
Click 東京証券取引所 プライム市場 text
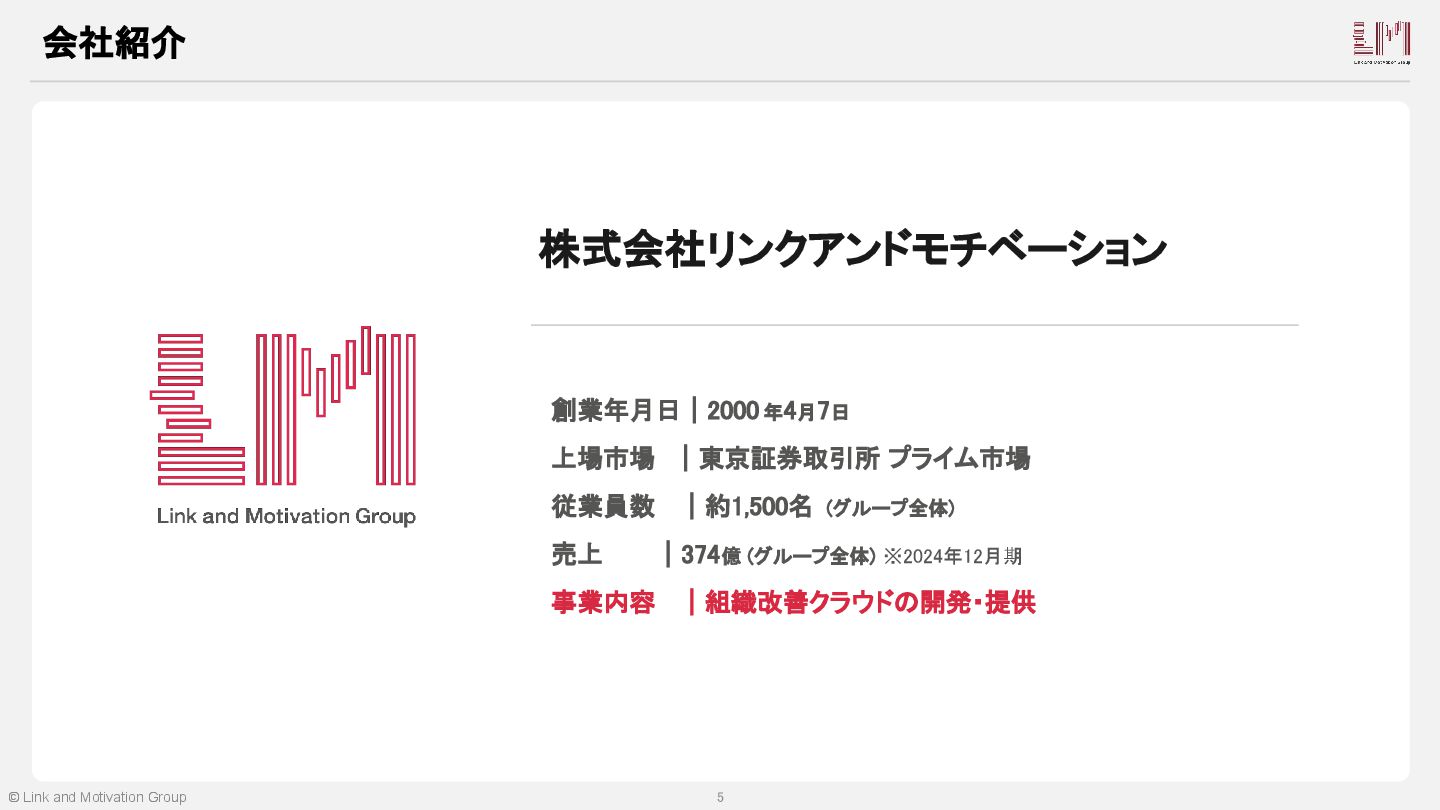click(865, 459)
